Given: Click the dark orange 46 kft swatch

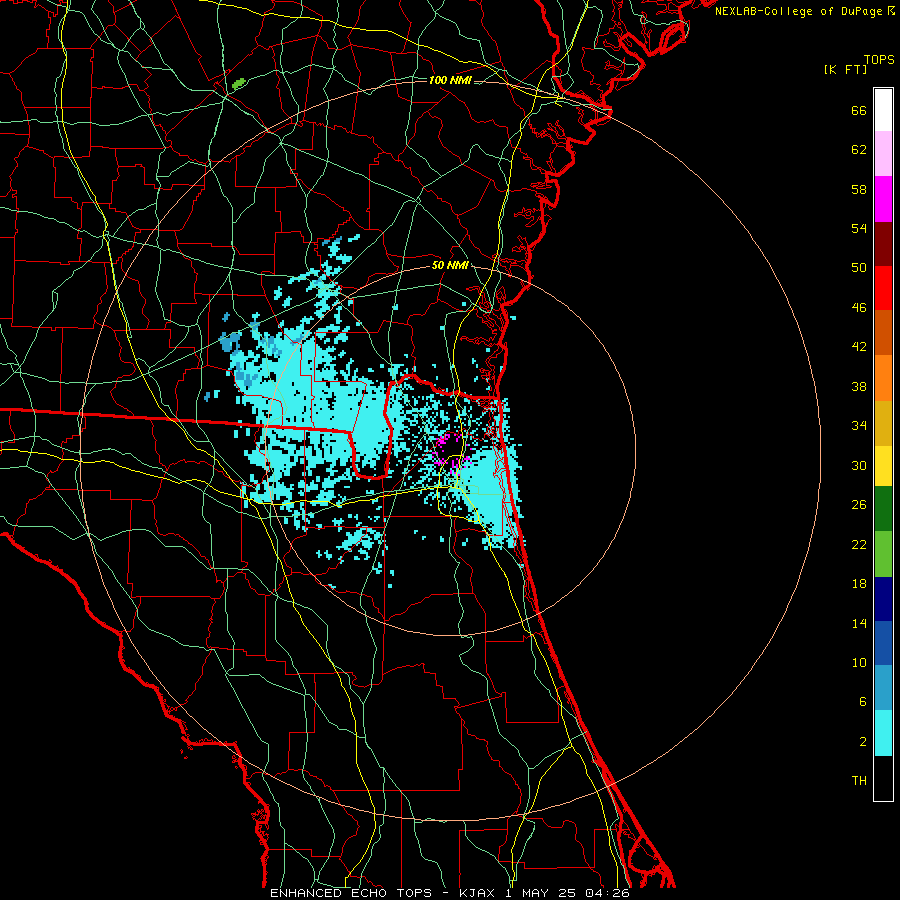Looking at the screenshot, I should pos(883,332).
